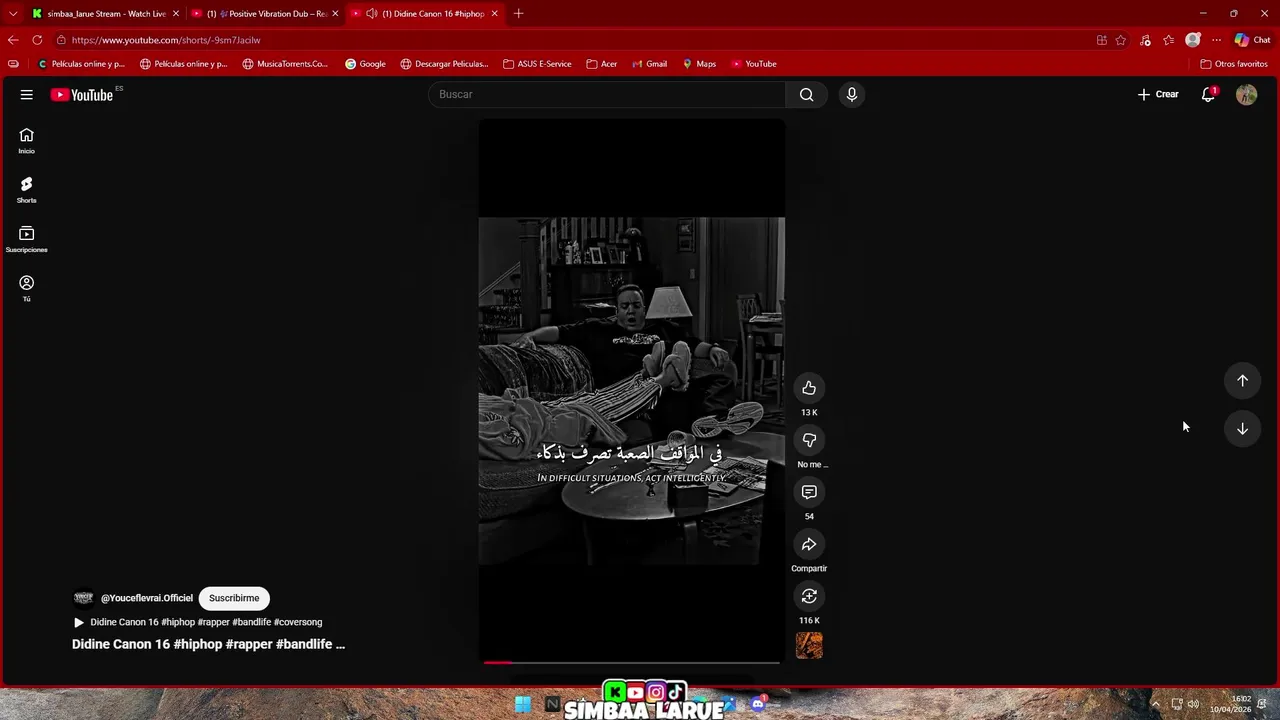Viewport: 1280px width, 720px height.
Task: Pause the short by clicking the video
Action: pyautogui.click(x=632, y=390)
